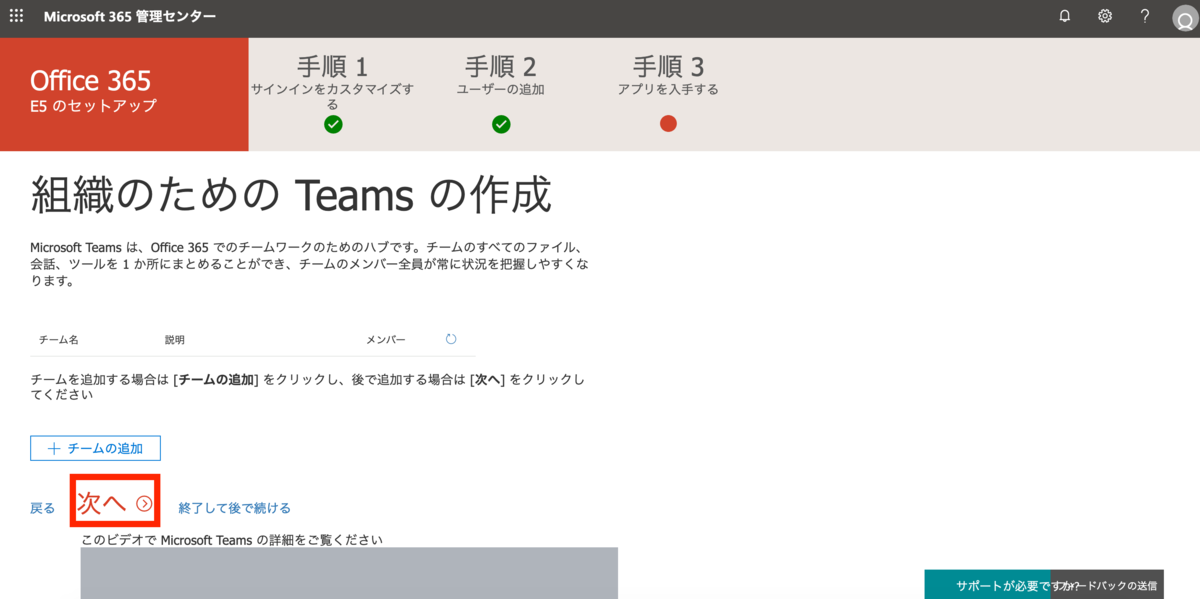The height and width of the screenshot is (599, 1200).
Task: Open the settings gear
Action: pos(1103,16)
